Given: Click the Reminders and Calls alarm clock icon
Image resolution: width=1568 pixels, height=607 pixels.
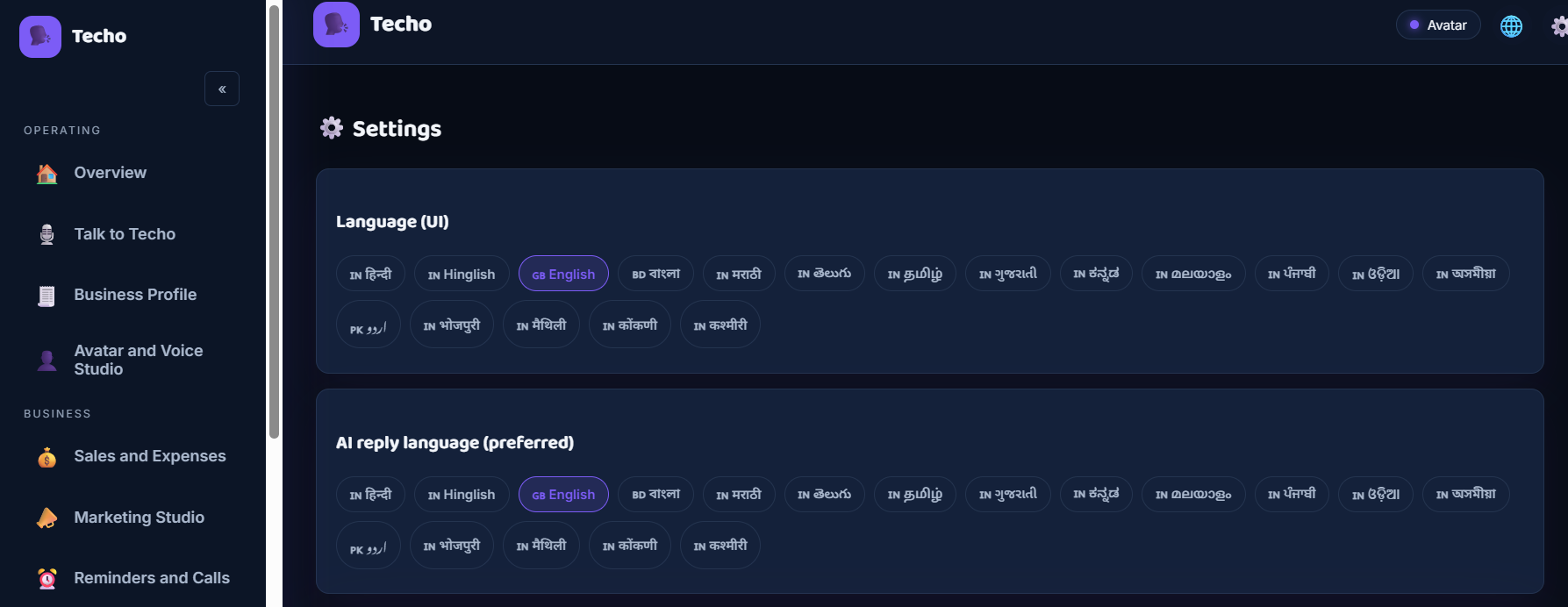Looking at the screenshot, I should (47, 579).
